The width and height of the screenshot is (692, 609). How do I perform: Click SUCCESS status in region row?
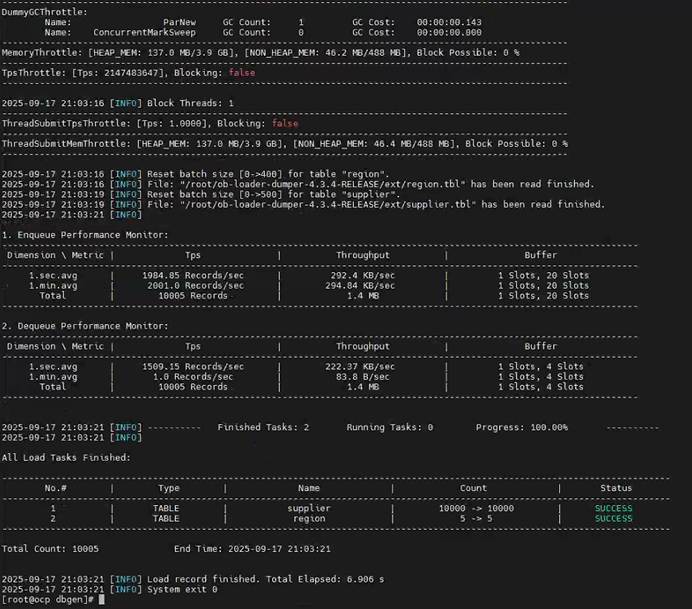613,519
